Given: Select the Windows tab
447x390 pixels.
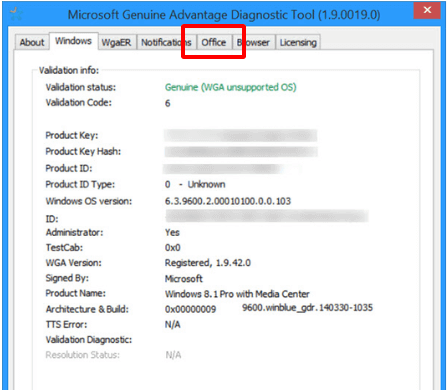Looking at the screenshot, I should [x=73, y=41].
